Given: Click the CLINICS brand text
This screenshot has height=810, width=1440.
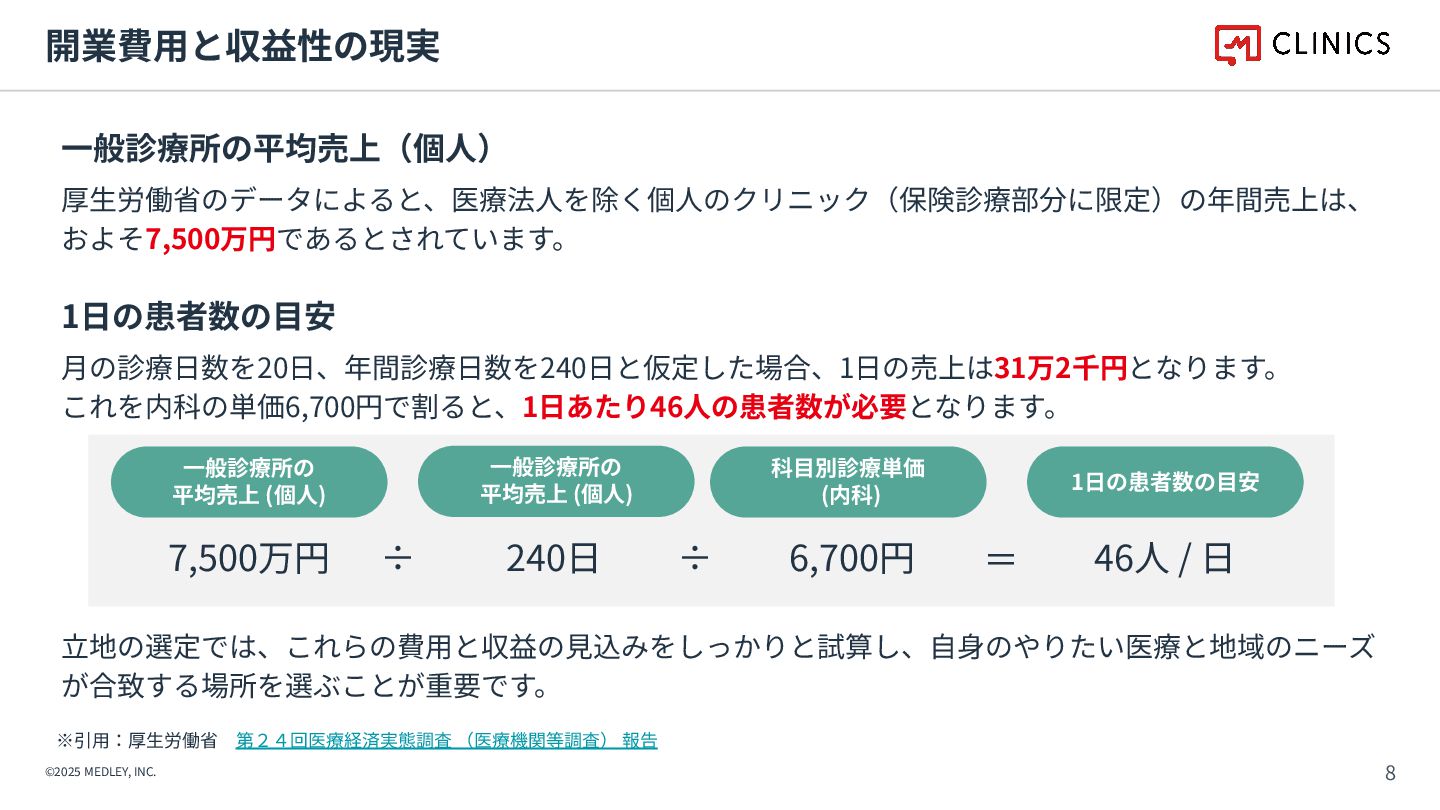Looking at the screenshot, I should coord(1331,44).
